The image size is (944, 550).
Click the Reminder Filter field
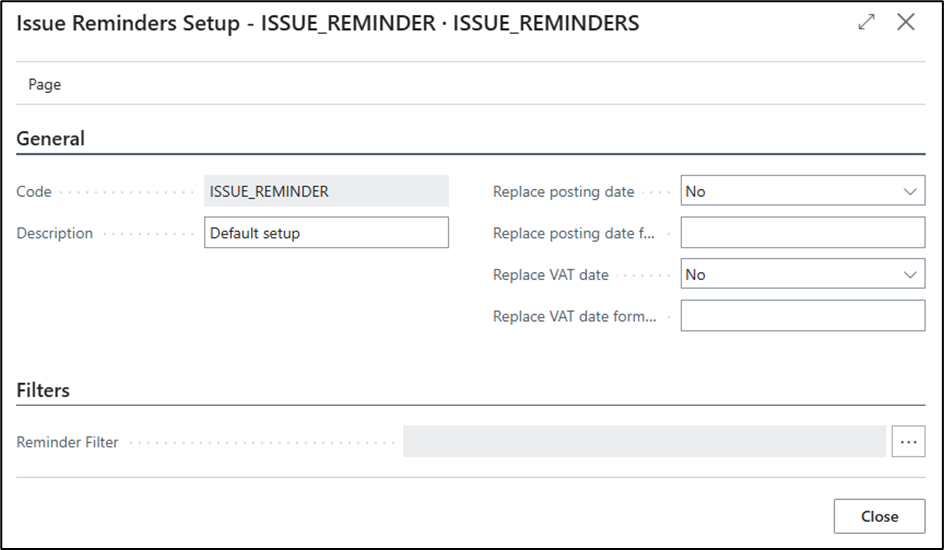pos(644,441)
